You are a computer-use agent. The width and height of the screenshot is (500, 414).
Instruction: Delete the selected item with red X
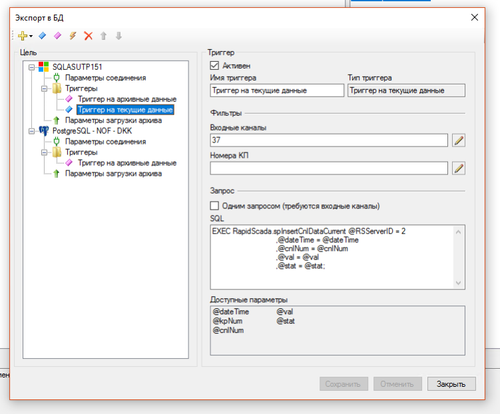pos(88,36)
